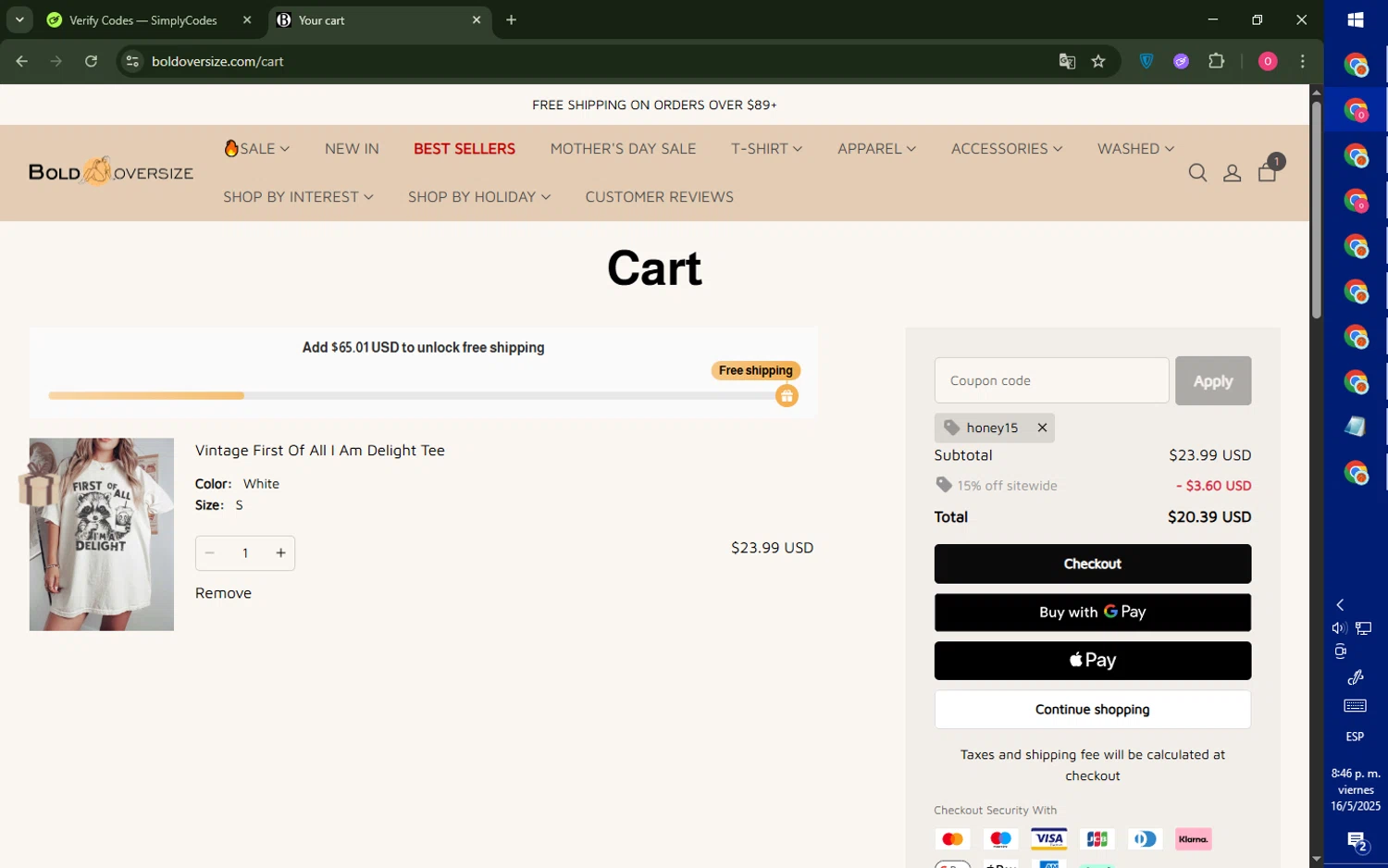Viewport: 1388px width, 868px height.
Task: Proceed with the Checkout button
Action: pyautogui.click(x=1093, y=564)
